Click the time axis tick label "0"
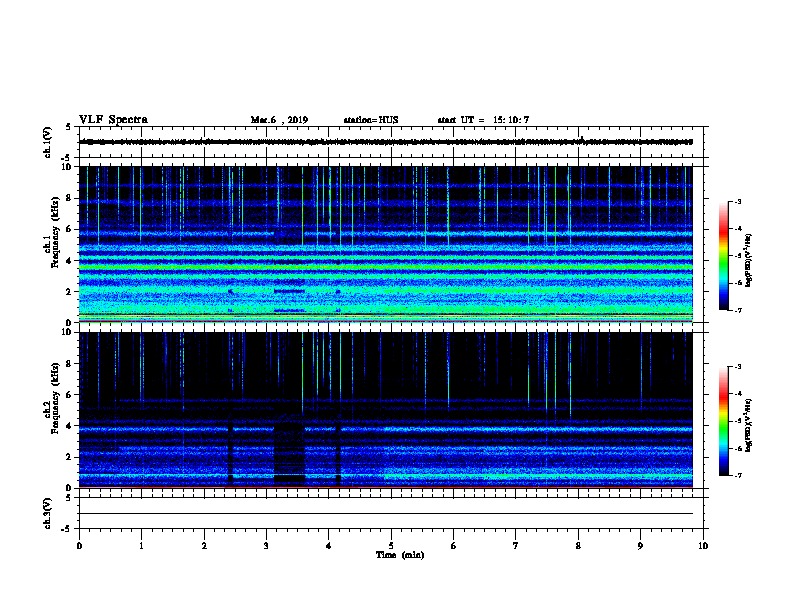Screen dimensions: 792x612 coord(79,546)
